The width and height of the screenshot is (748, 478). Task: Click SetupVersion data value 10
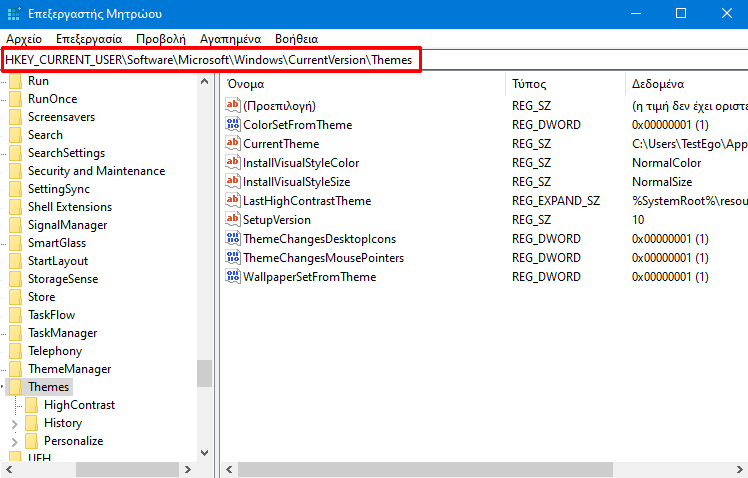[638, 220]
